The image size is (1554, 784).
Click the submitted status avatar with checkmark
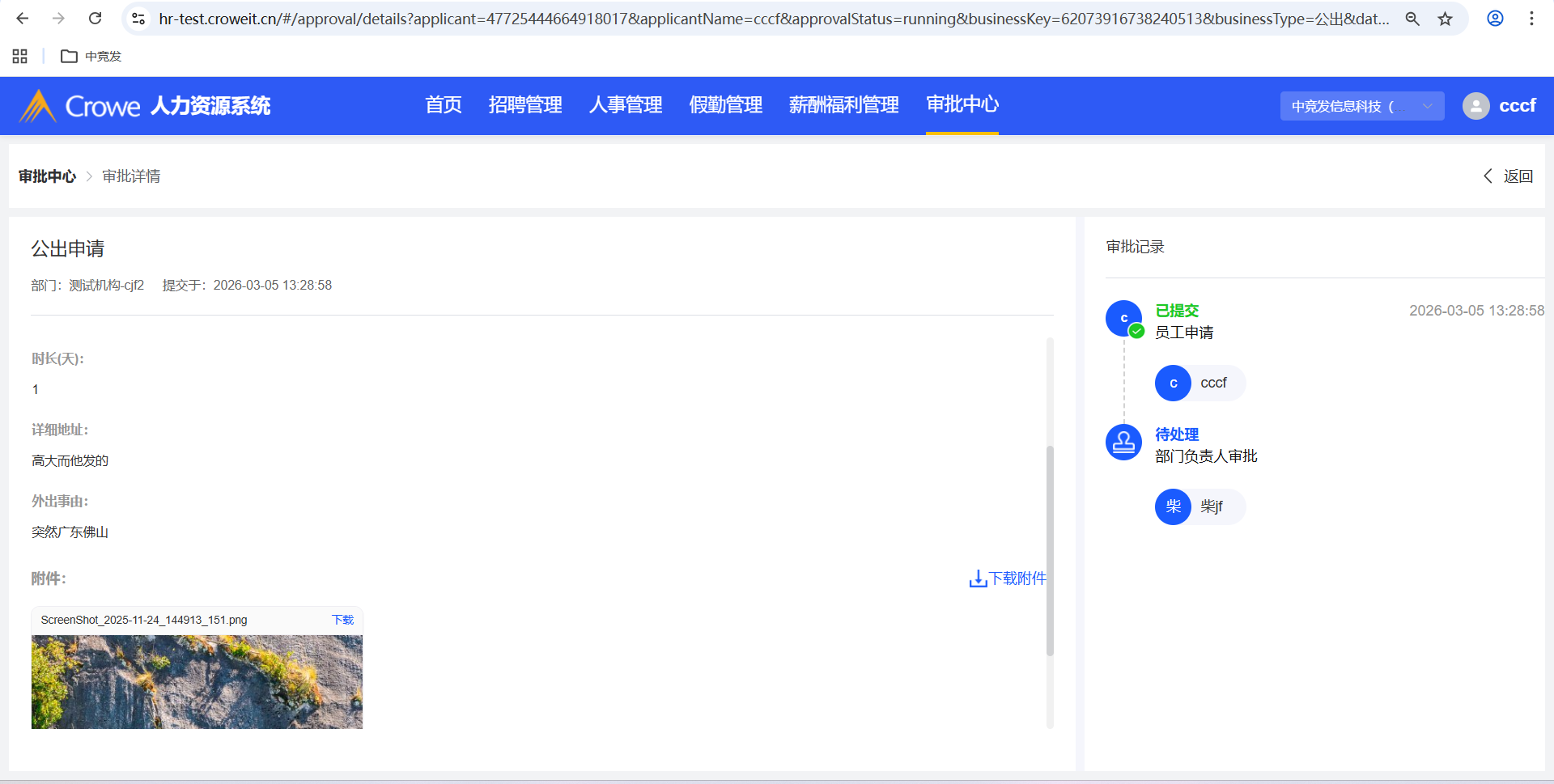[1123, 319]
